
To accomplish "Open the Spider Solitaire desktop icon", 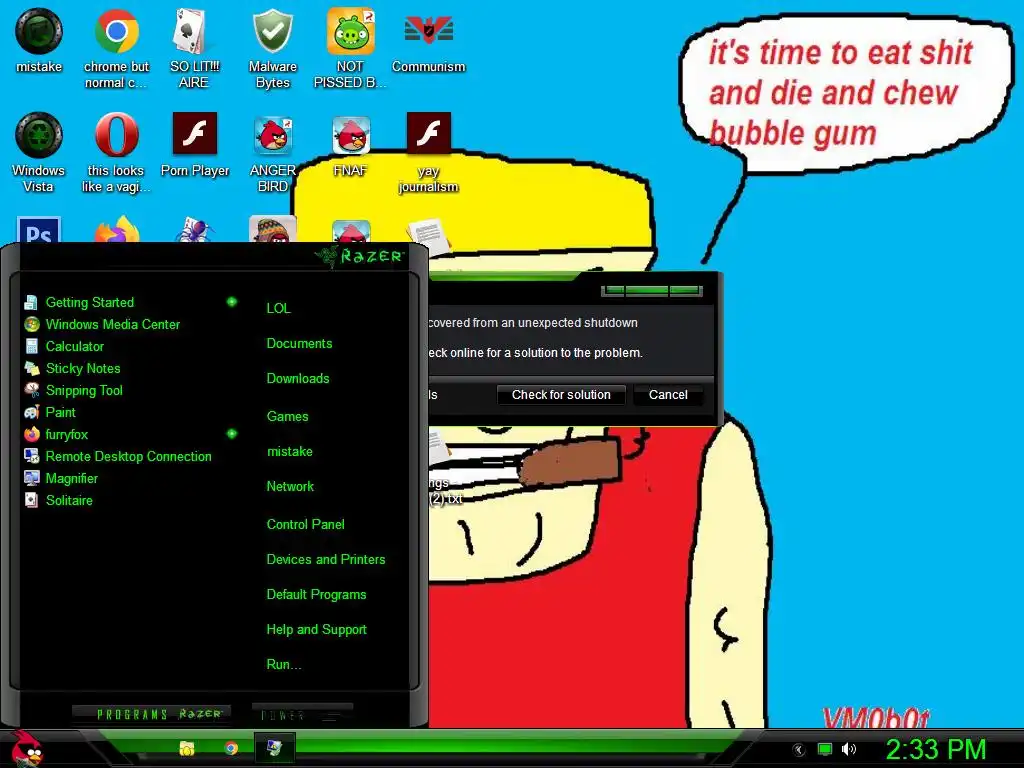I will click(x=195, y=230).
